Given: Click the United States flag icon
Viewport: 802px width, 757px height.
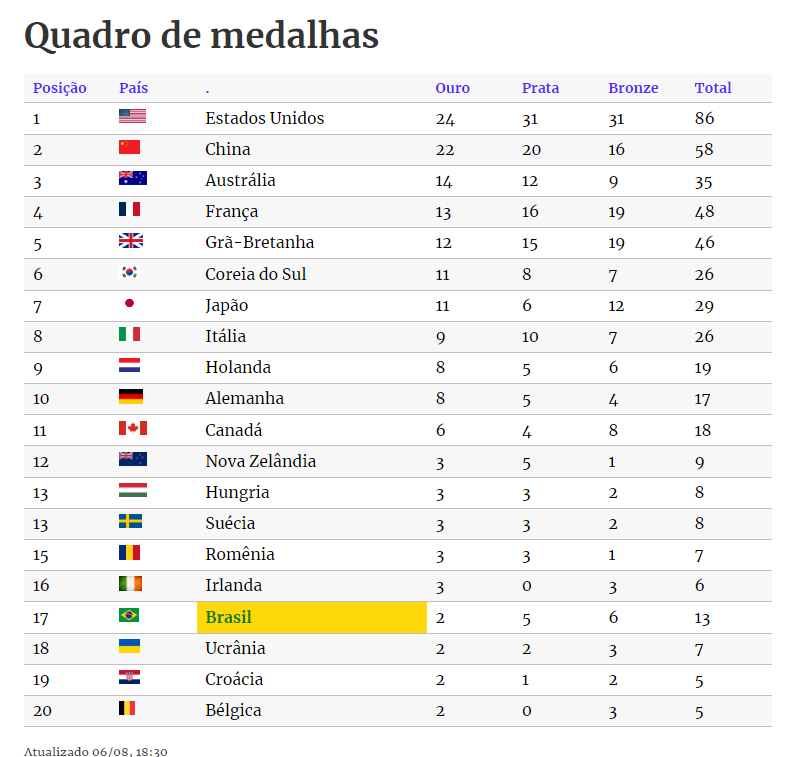Looking at the screenshot, I should [132, 117].
